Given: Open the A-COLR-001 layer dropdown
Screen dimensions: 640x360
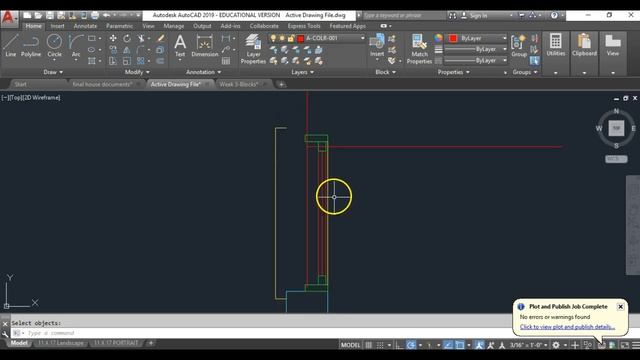Looking at the screenshot, I should click(x=317, y=38).
